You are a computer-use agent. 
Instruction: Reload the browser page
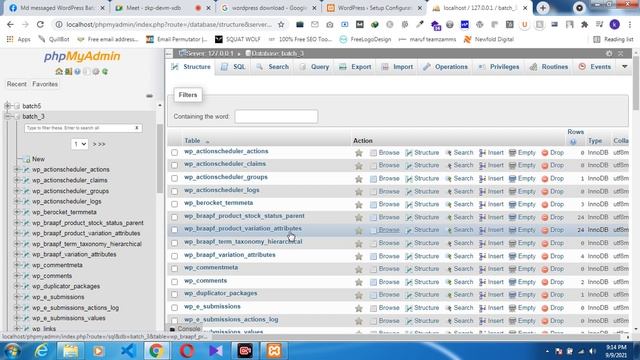(40, 24)
